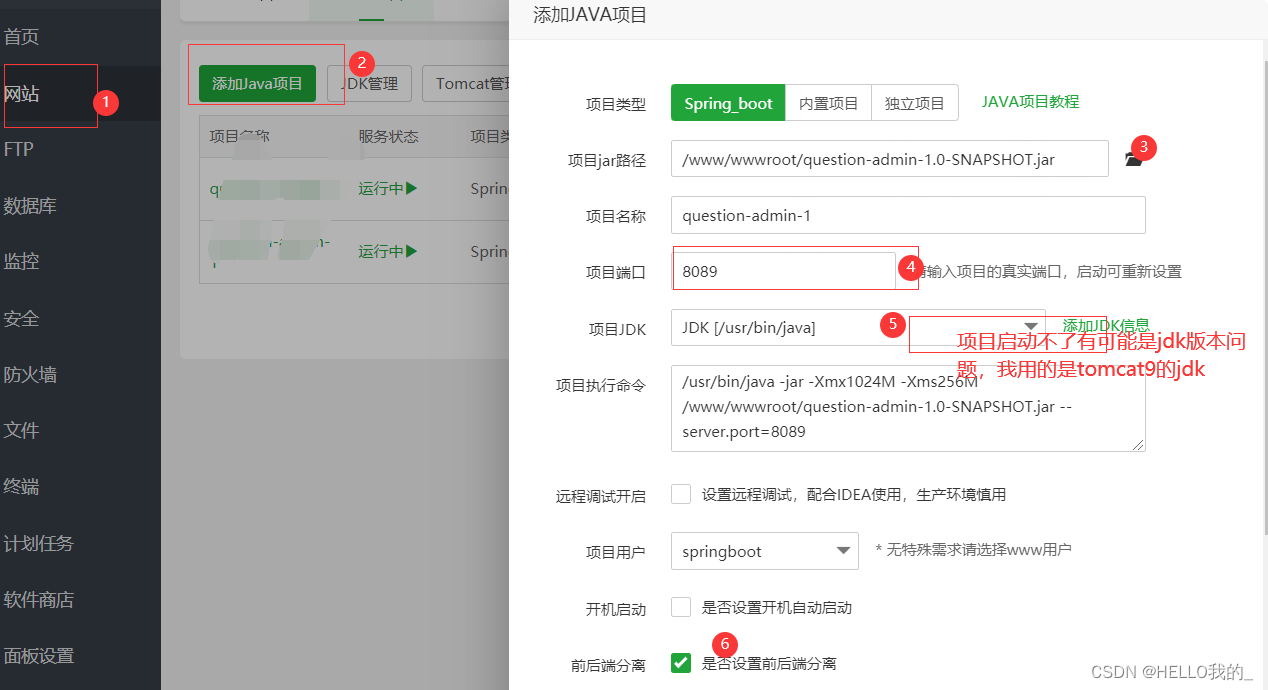Expand the JDK selector next to 添加JDK信息
This screenshot has height=690, width=1268.
(1031, 326)
